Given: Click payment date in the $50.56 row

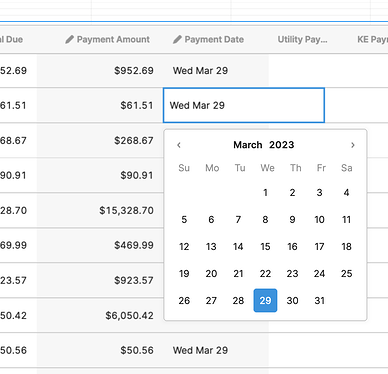Looking at the screenshot, I should coord(216,350).
